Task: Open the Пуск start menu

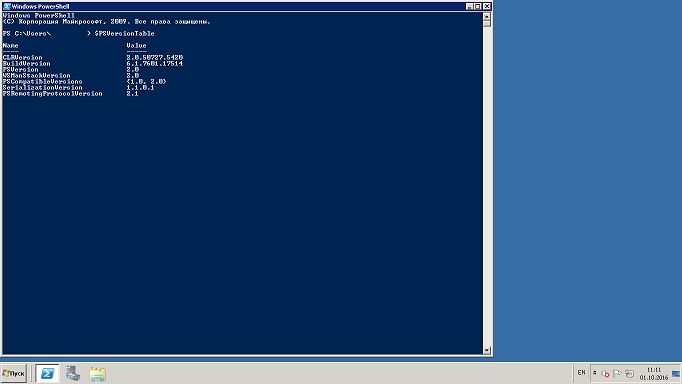Action: click(x=14, y=374)
